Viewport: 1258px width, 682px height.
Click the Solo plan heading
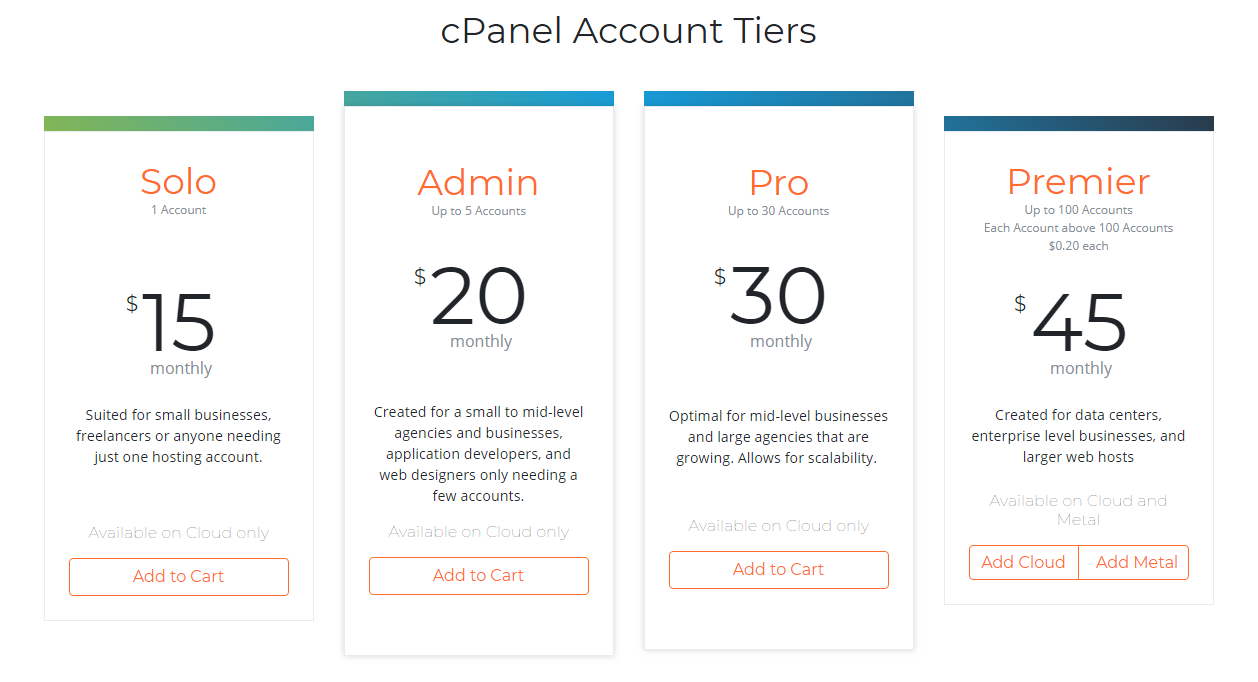point(179,181)
